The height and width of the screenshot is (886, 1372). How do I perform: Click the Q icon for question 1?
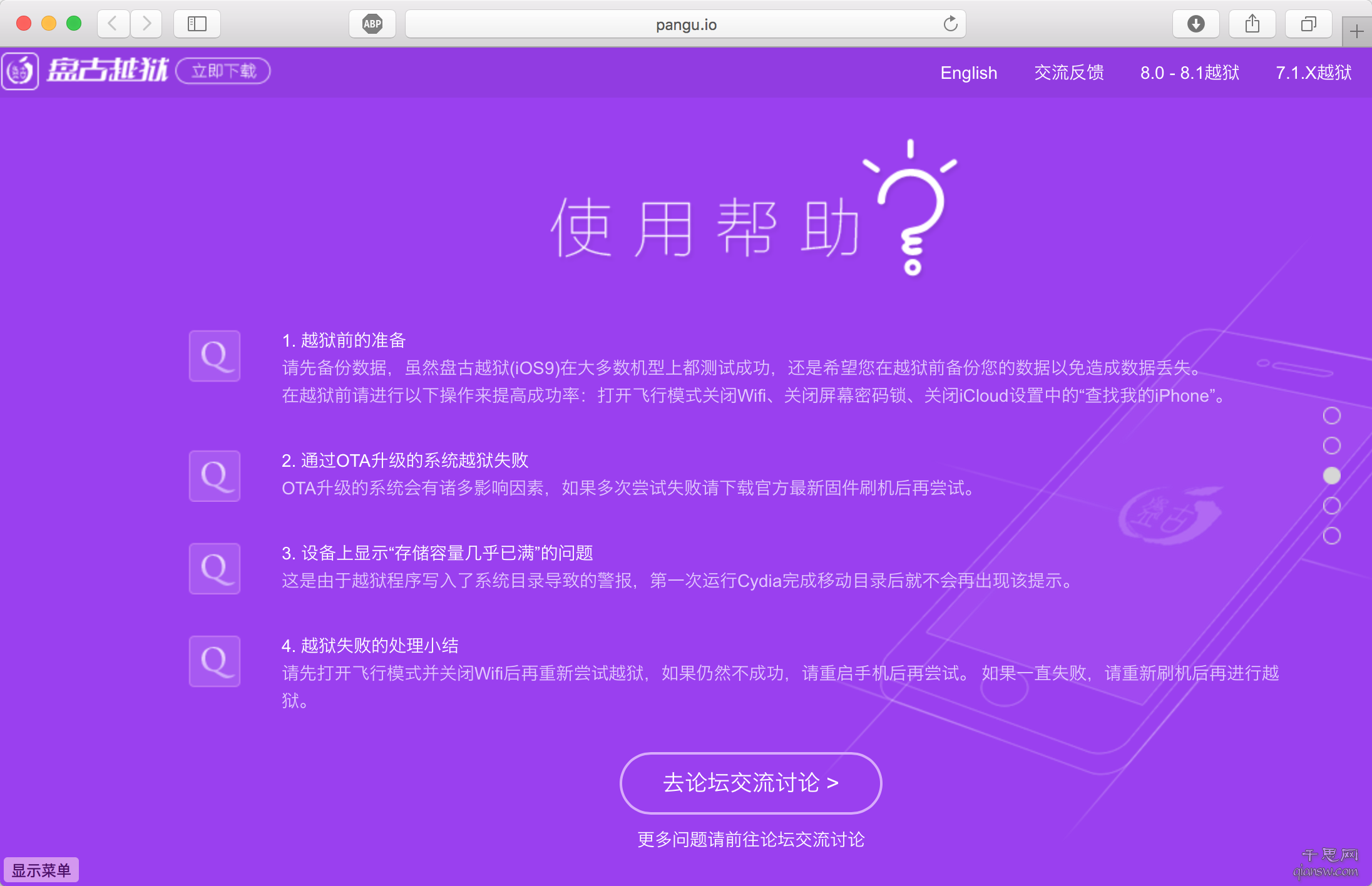215,356
